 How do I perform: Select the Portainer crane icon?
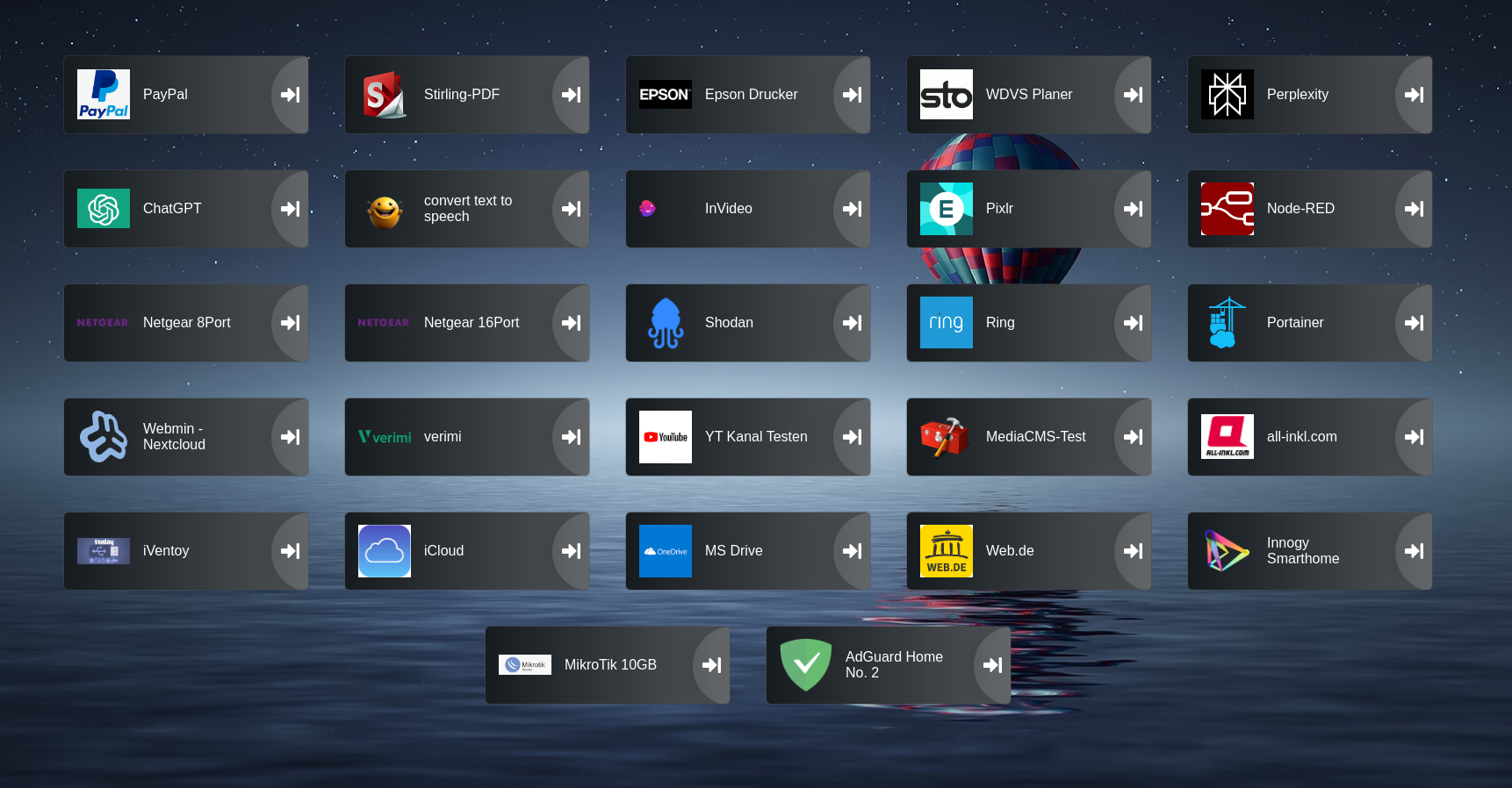tap(1228, 323)
